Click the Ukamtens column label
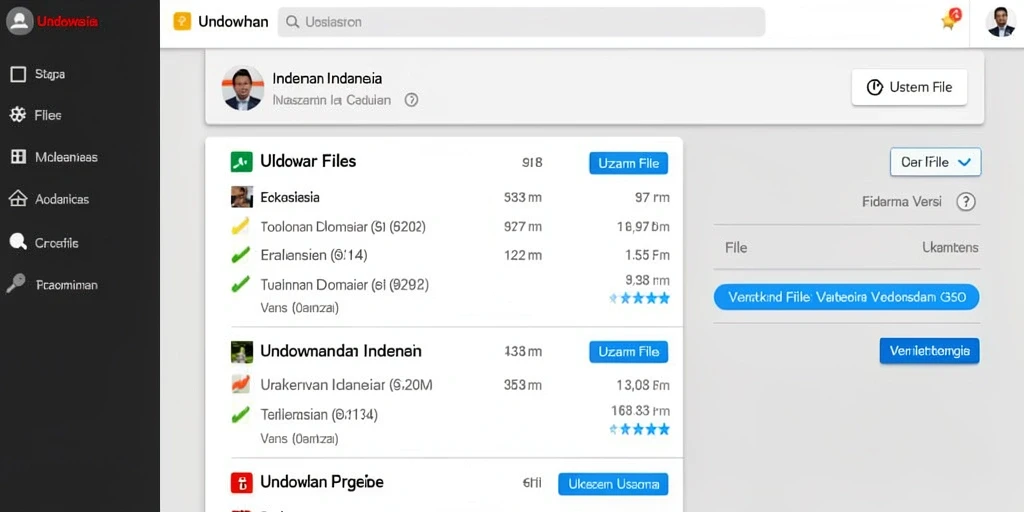Screen dimensions: 1024x512 [x=950, y=247]
